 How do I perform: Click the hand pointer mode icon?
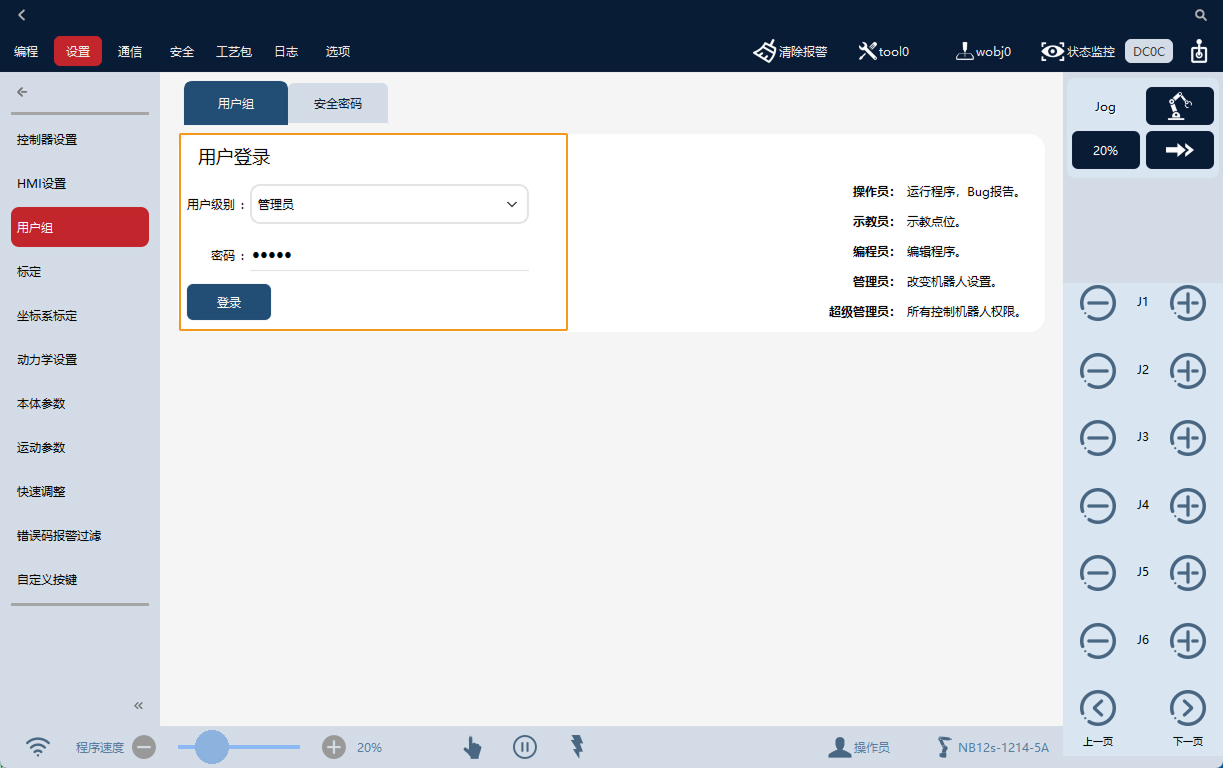[472, 747]
